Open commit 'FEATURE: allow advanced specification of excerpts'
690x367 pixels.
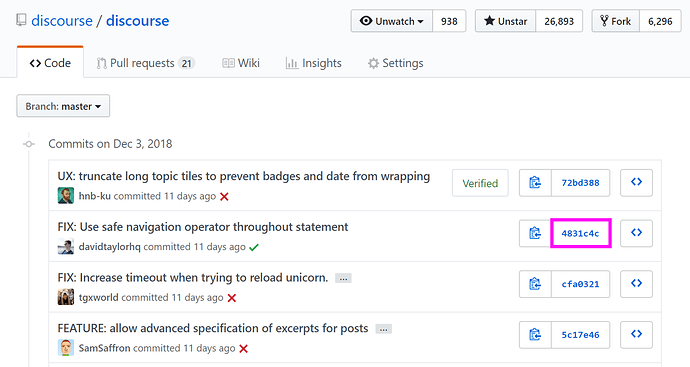(x=213, y=328)
